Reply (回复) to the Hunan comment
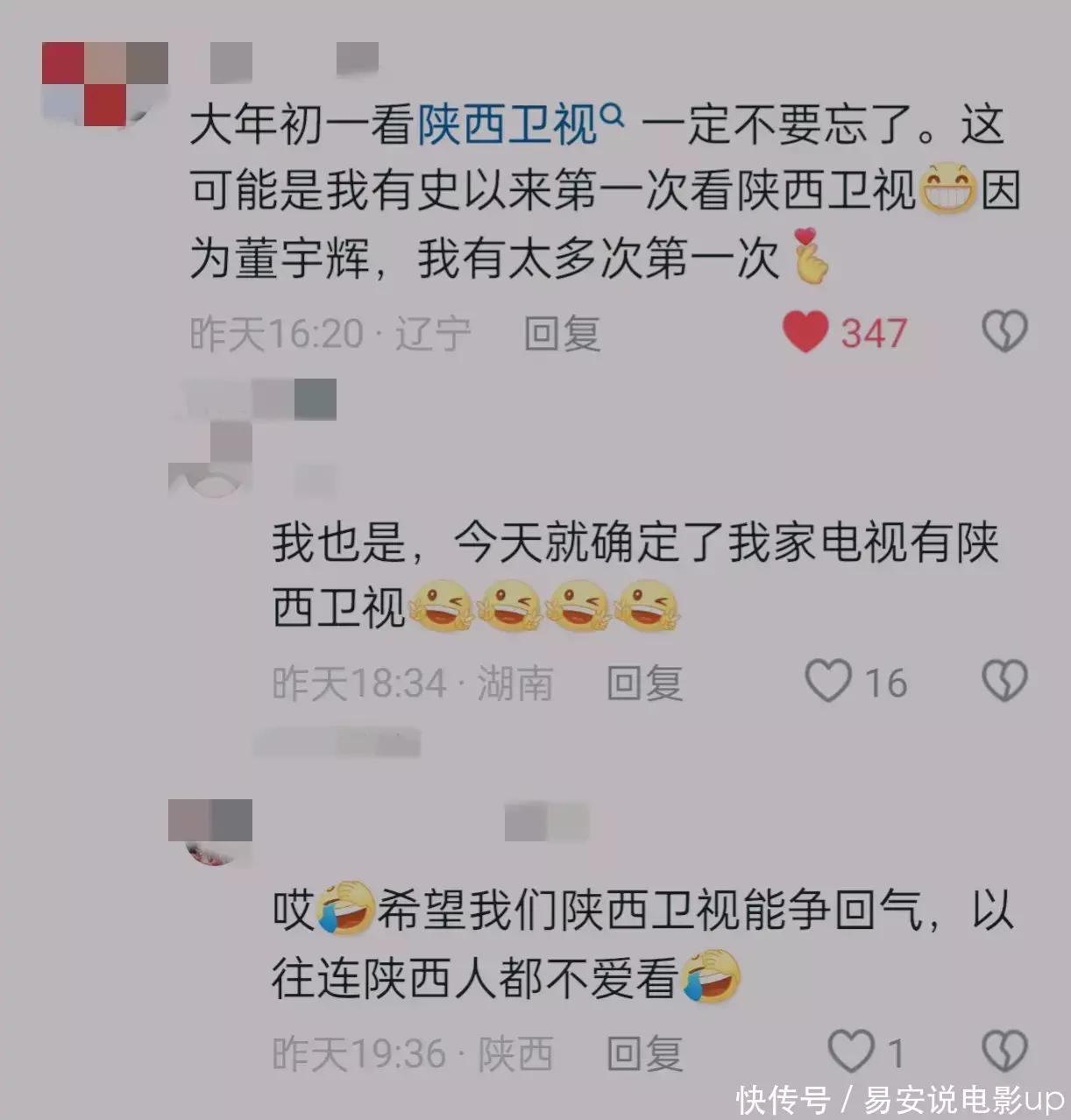The image size is (1071, 1120). (644, 684)
